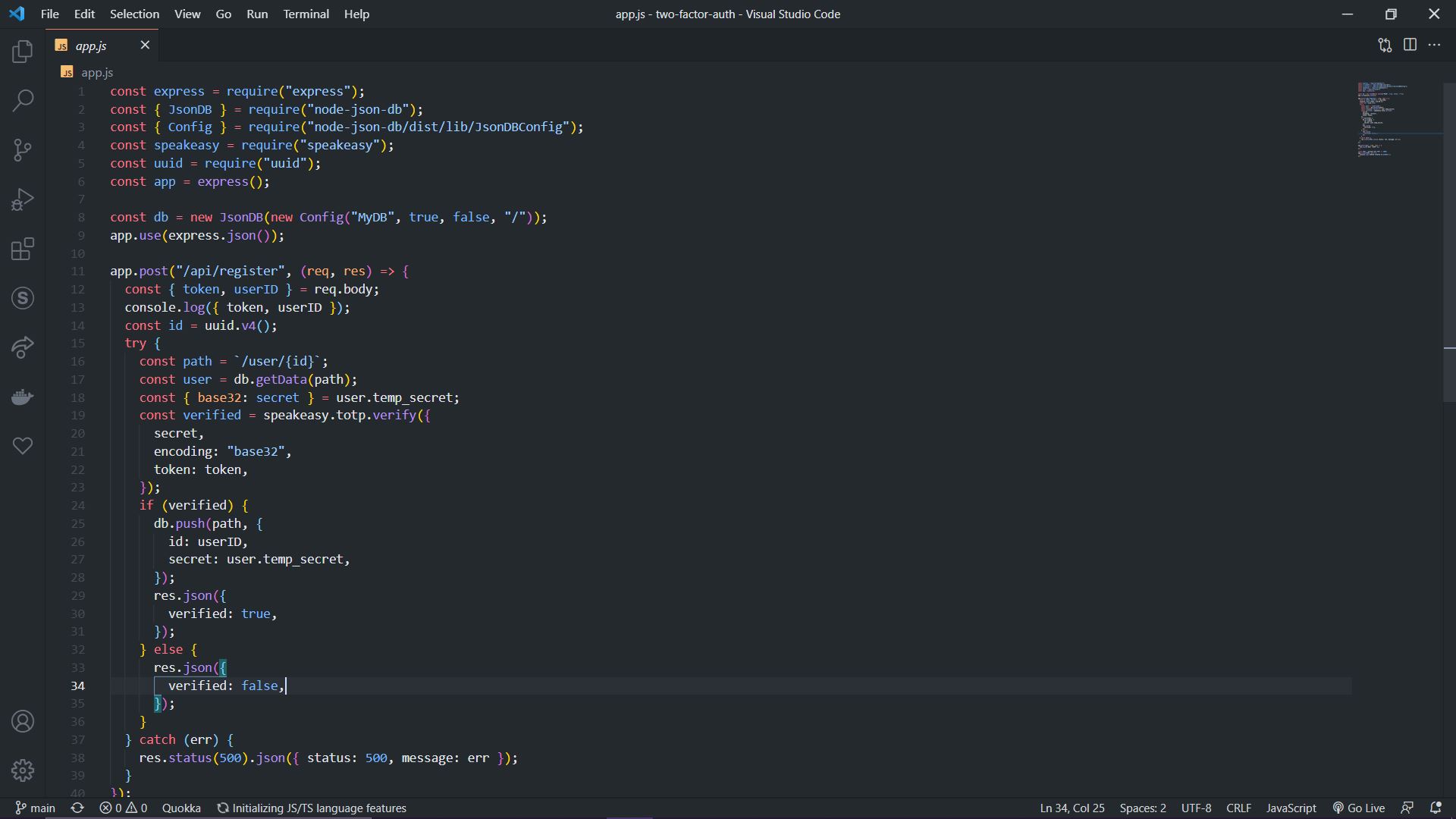Select the app.js editor tab
The height and width of the screenshot is (819, 1456).
(91, 45)
